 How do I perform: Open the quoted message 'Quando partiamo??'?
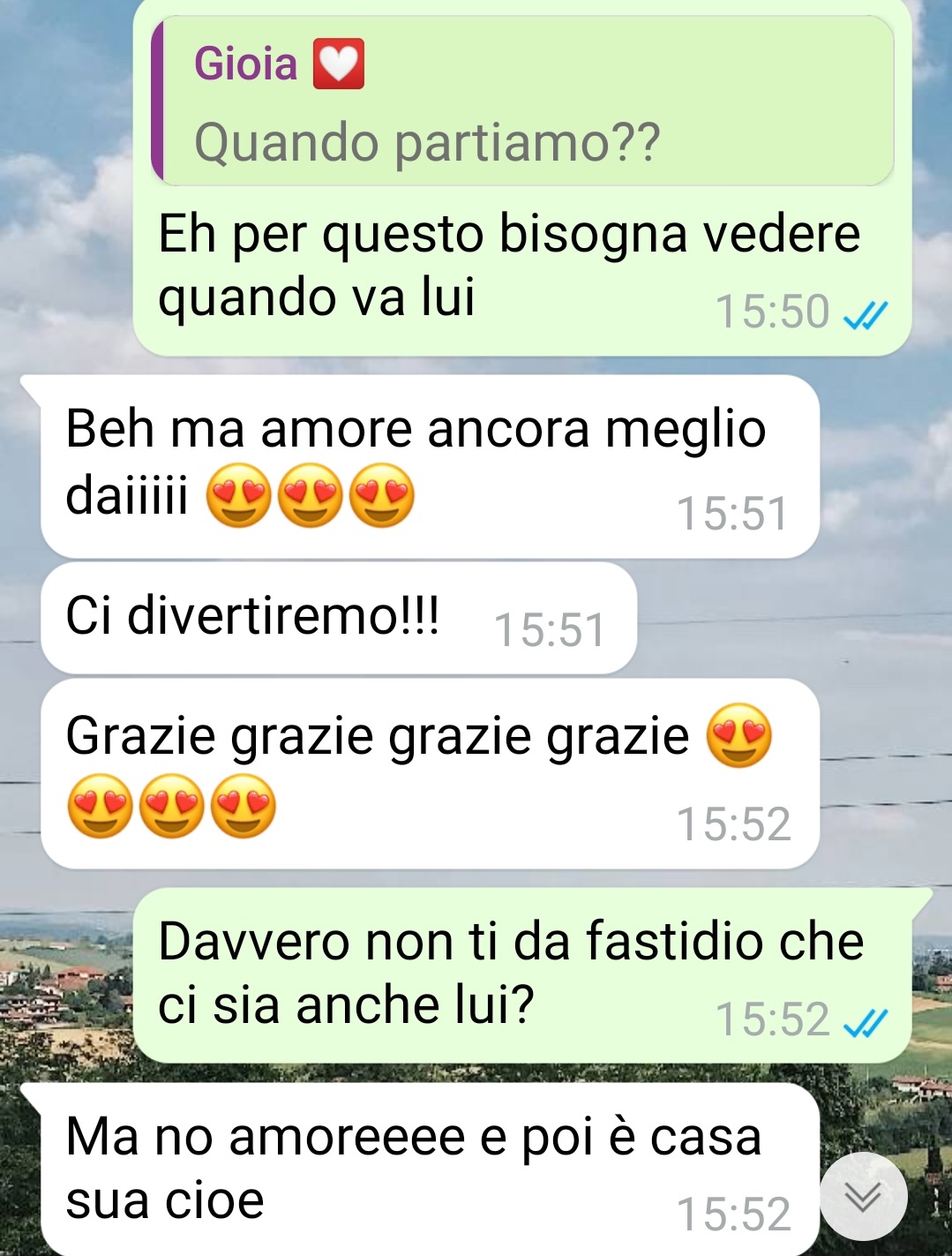click(x=523, y=101)
